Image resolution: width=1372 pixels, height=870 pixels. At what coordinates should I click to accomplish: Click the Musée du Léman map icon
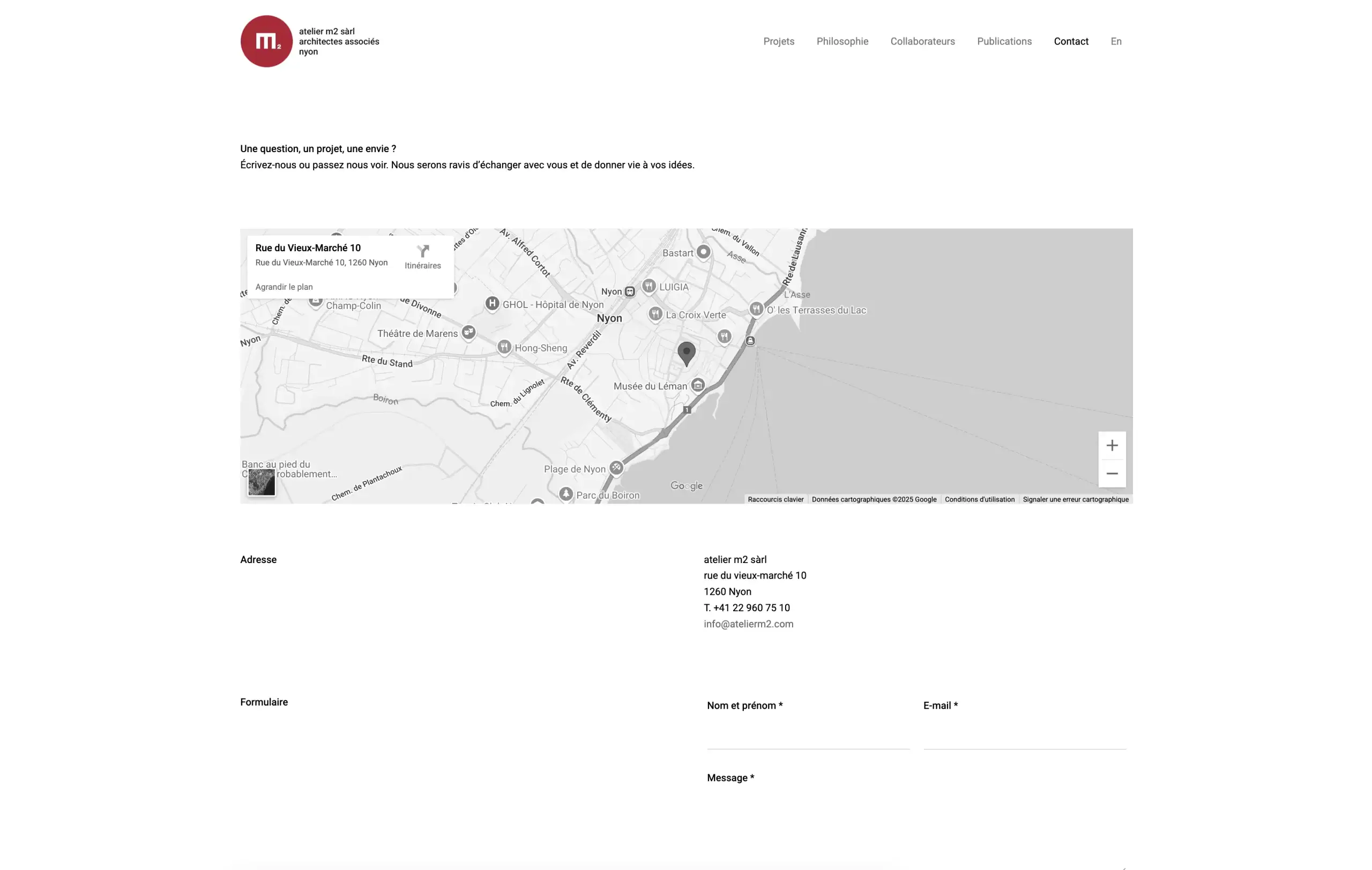(x=697, y=386)
